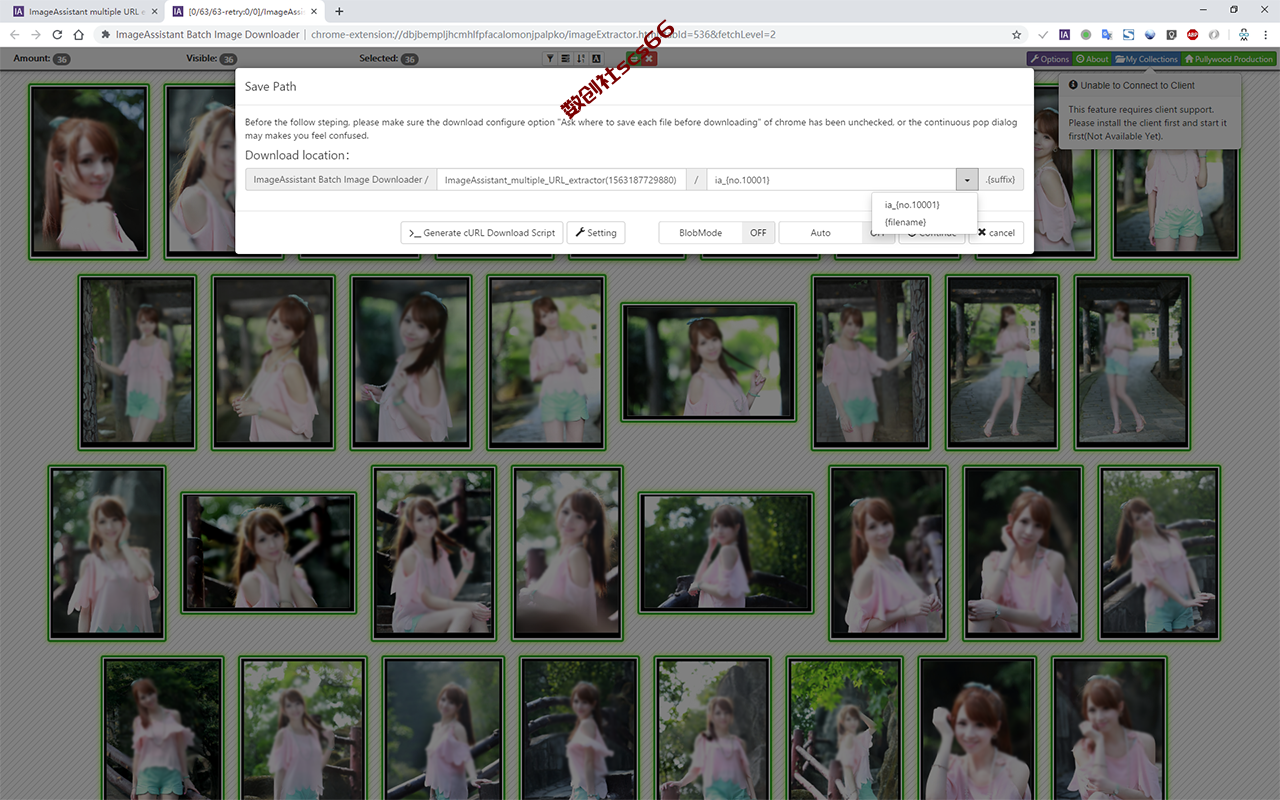Open My Collections
The height and width of the screenshot is (800, 1280).
coord(1146,59)
